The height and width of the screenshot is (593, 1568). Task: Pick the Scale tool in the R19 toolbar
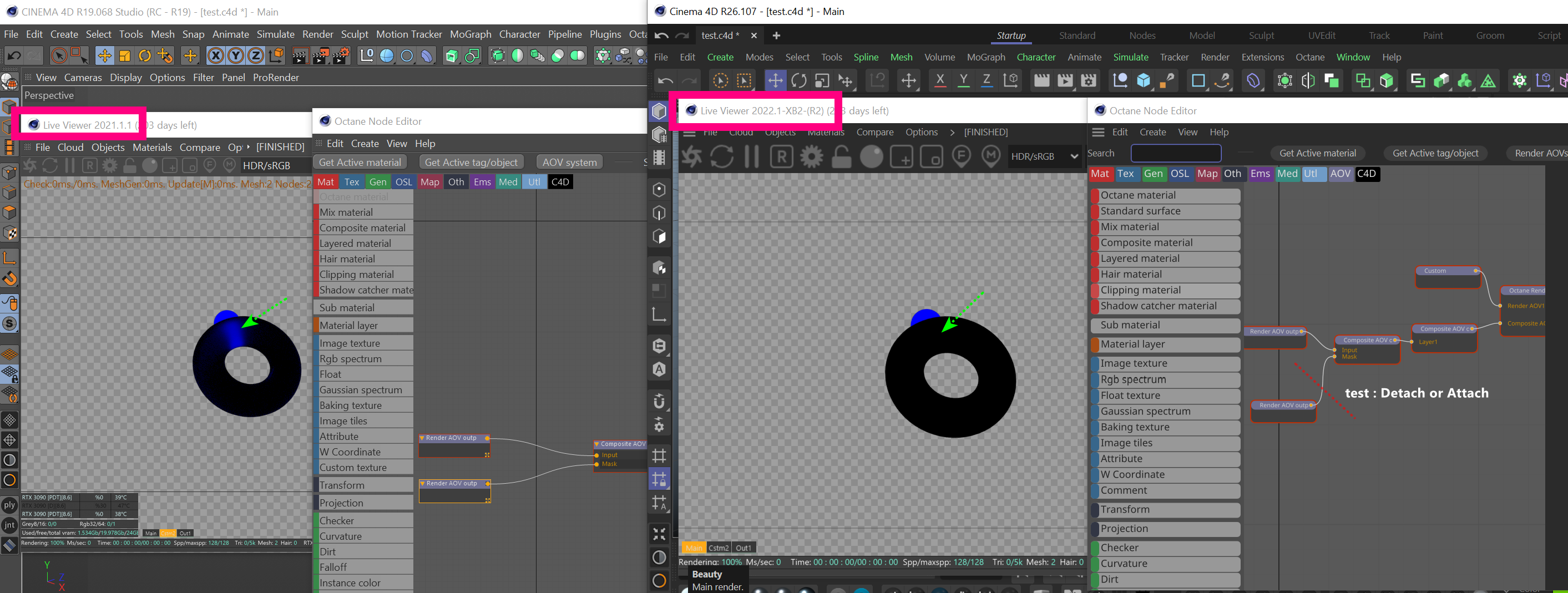click(x=125, y=56)
